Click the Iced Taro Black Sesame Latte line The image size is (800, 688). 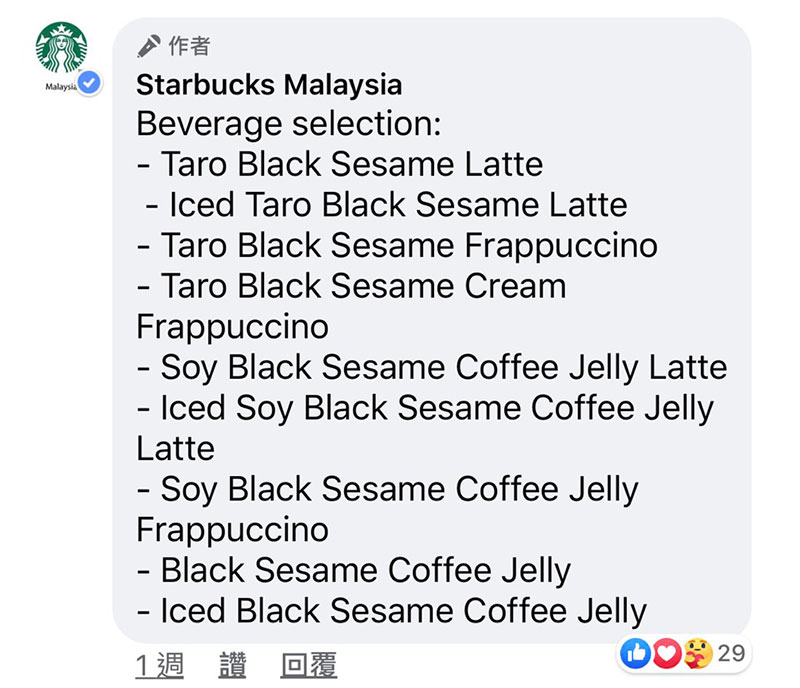click(x=386, y=205)
